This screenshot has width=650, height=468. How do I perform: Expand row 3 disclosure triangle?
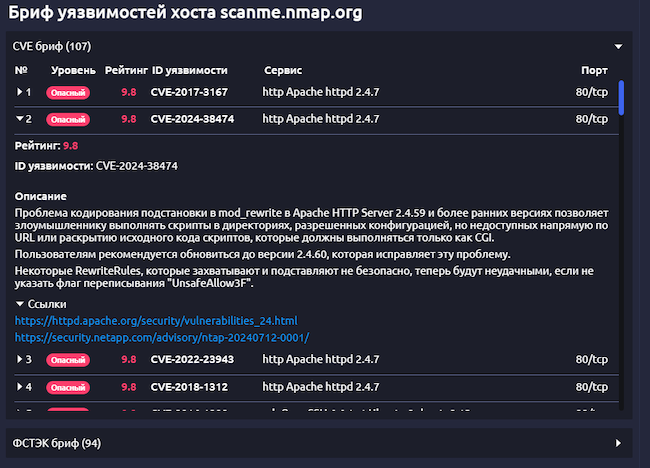click(20, 359)
